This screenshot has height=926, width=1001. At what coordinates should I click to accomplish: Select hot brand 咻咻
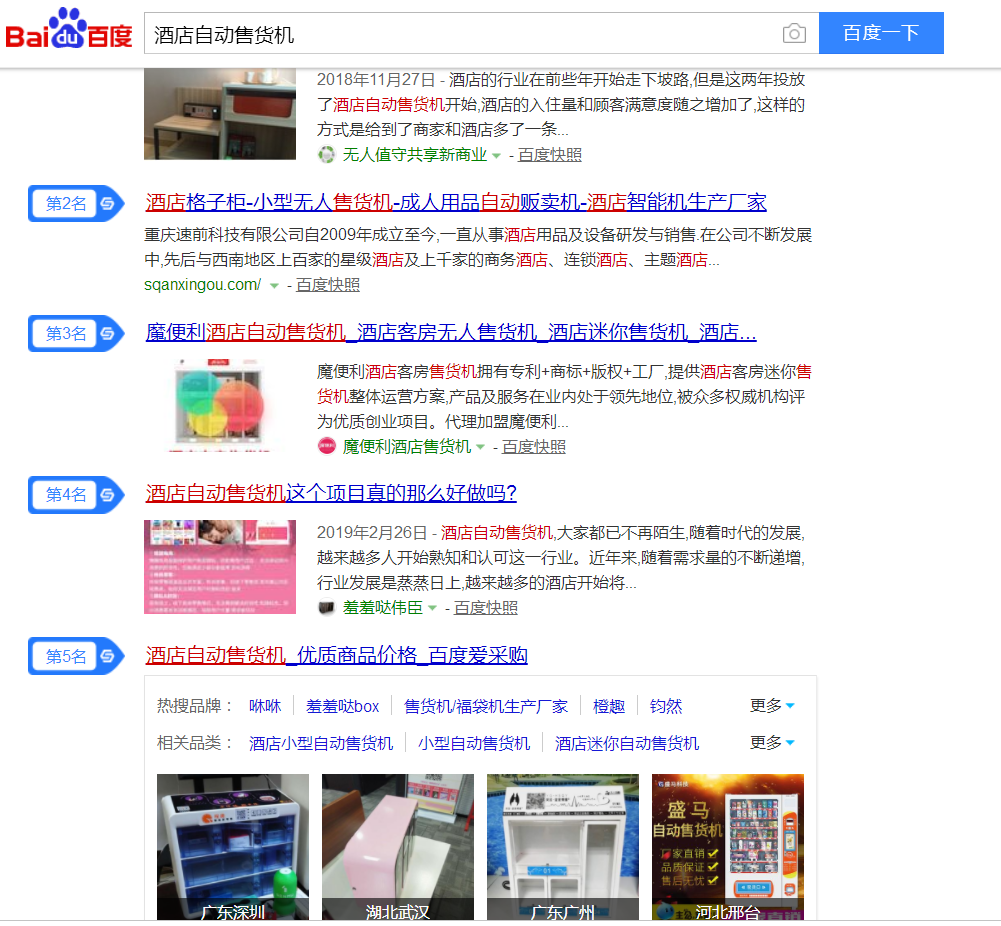point(265,706)
